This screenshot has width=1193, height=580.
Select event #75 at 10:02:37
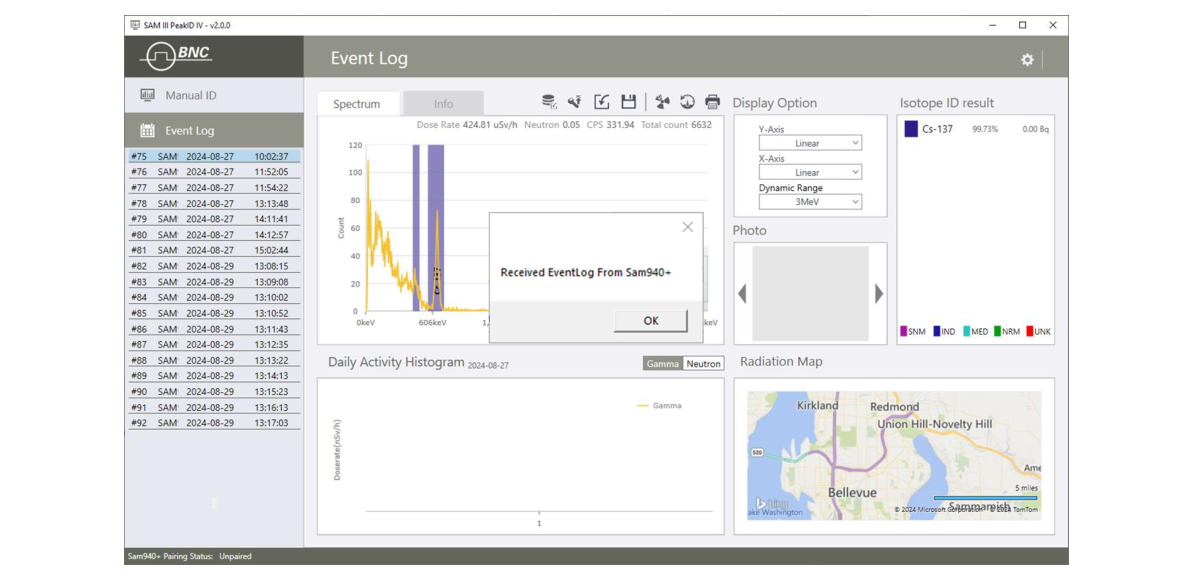pos(214,156)
